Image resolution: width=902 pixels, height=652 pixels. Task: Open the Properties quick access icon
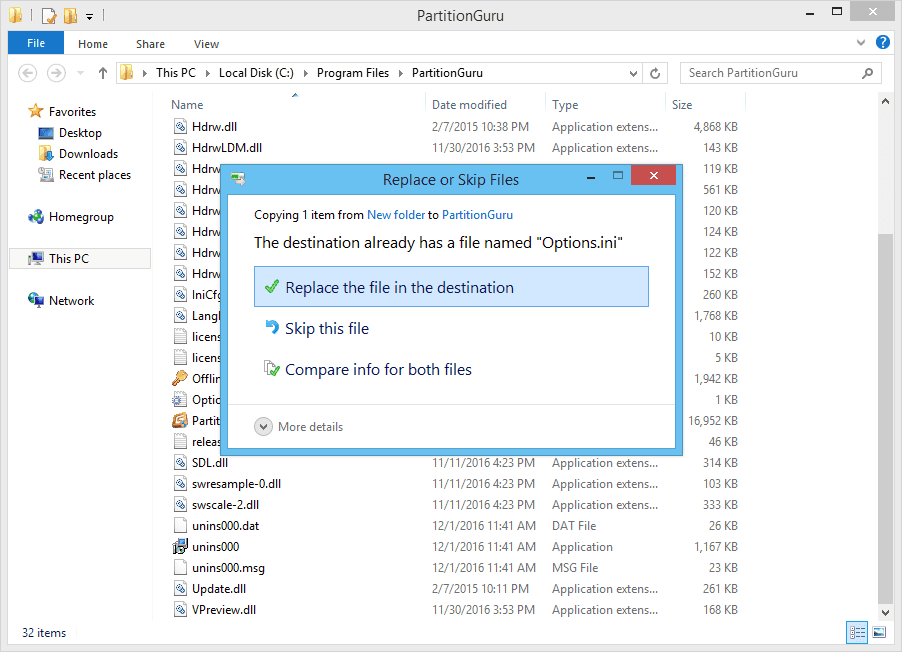[x=49, y=16]
